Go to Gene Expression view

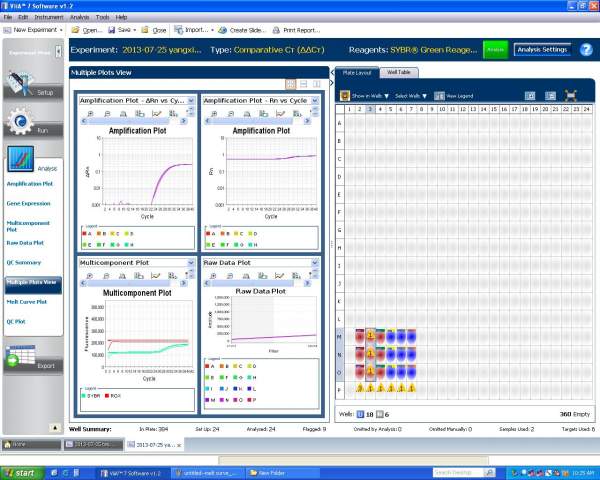[28, 203]
